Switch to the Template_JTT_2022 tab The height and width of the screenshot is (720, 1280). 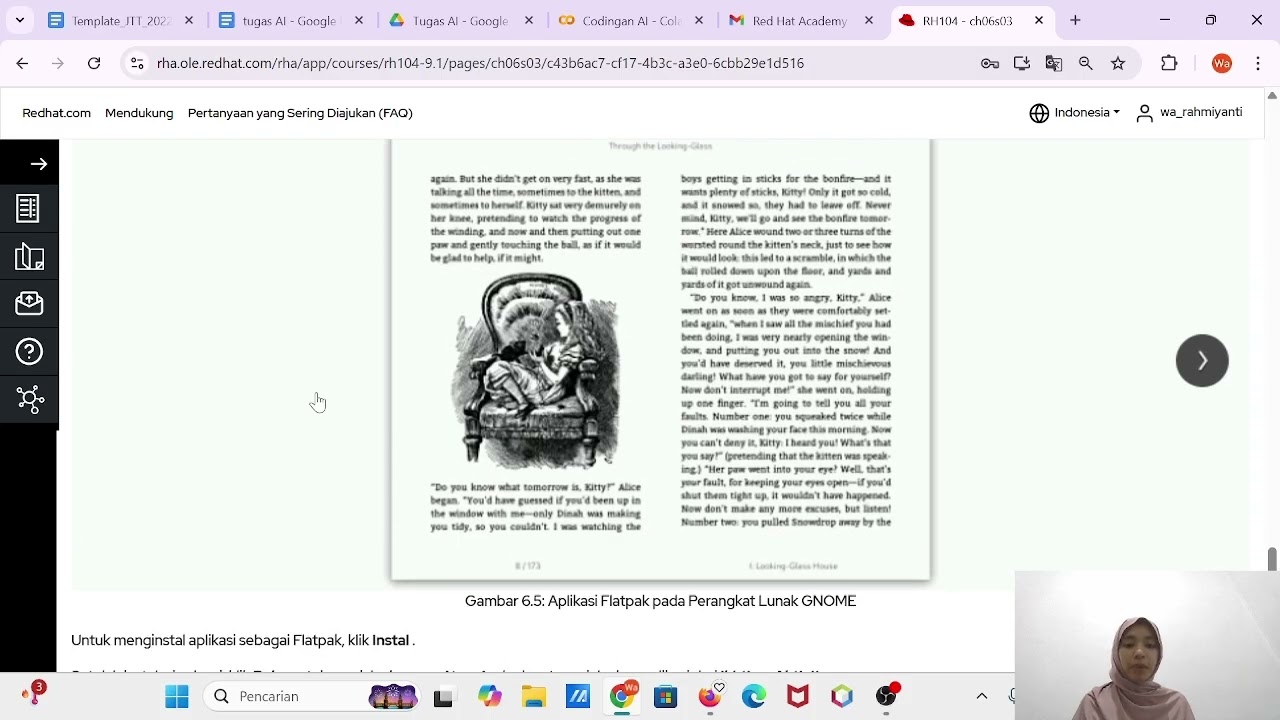pos(122,20)
